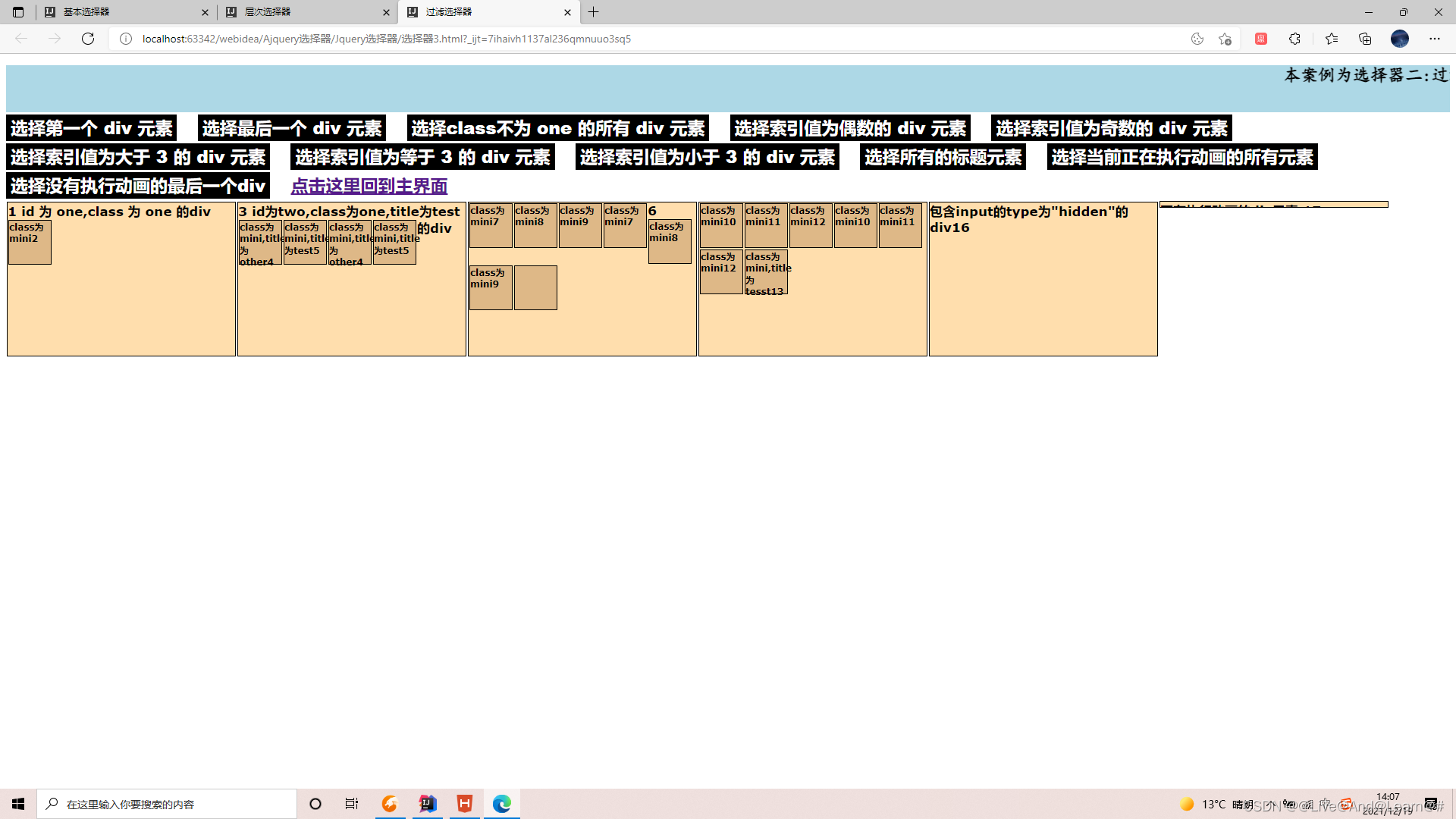Click the browser refresh icon
This screenshot has width=1456, height=819.
click(88, 39)
